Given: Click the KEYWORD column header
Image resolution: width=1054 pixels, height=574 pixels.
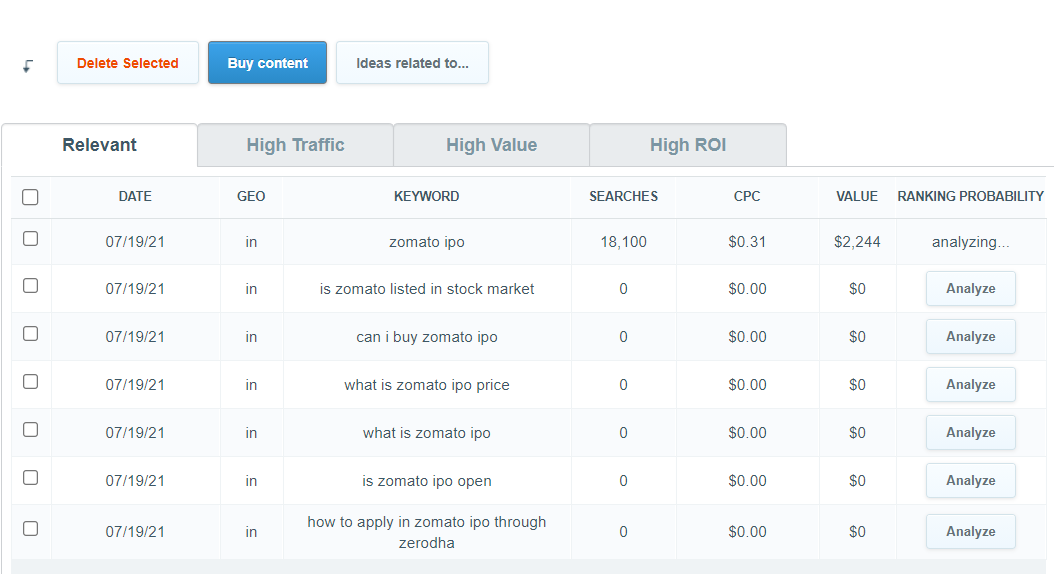Looking at the screenshot, I should click(x=427, y=197).
